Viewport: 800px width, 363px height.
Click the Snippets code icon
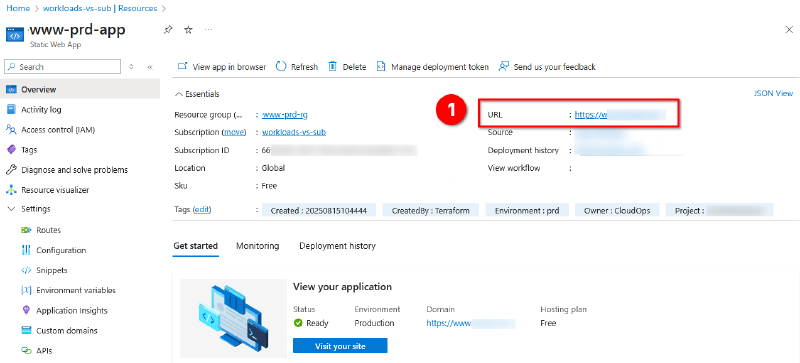[x=27, y=270]
